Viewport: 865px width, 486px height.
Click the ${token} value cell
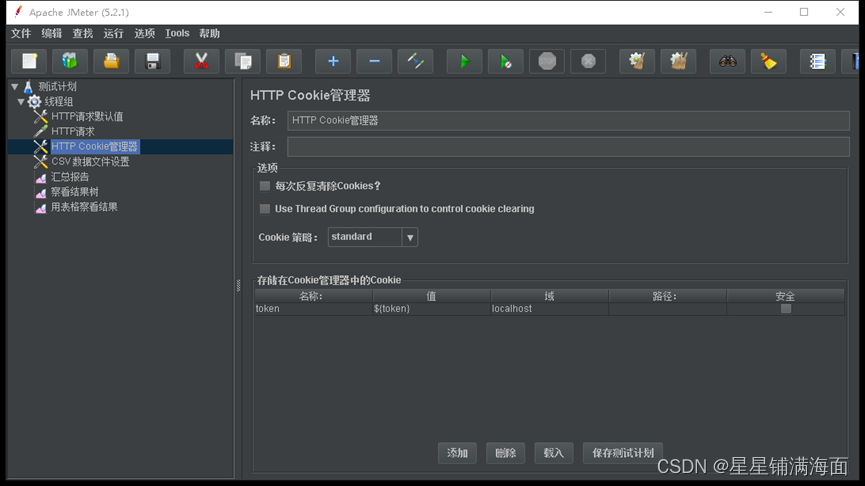coord(431,309)
